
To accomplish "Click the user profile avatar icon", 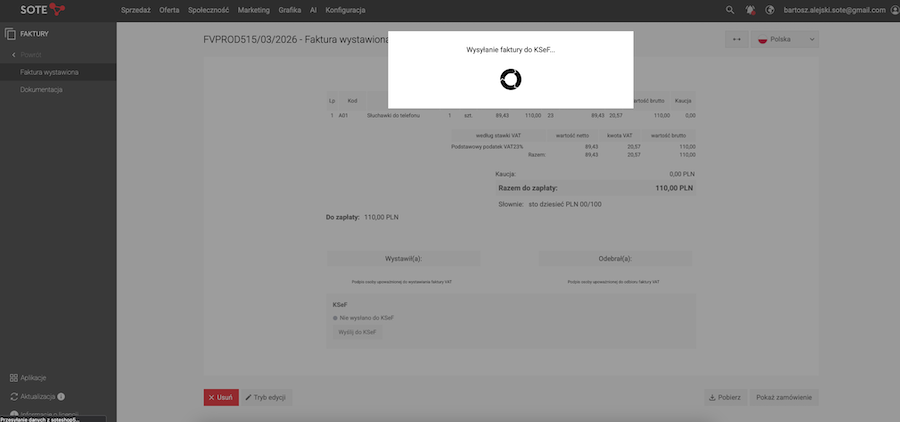I will 893,10.
